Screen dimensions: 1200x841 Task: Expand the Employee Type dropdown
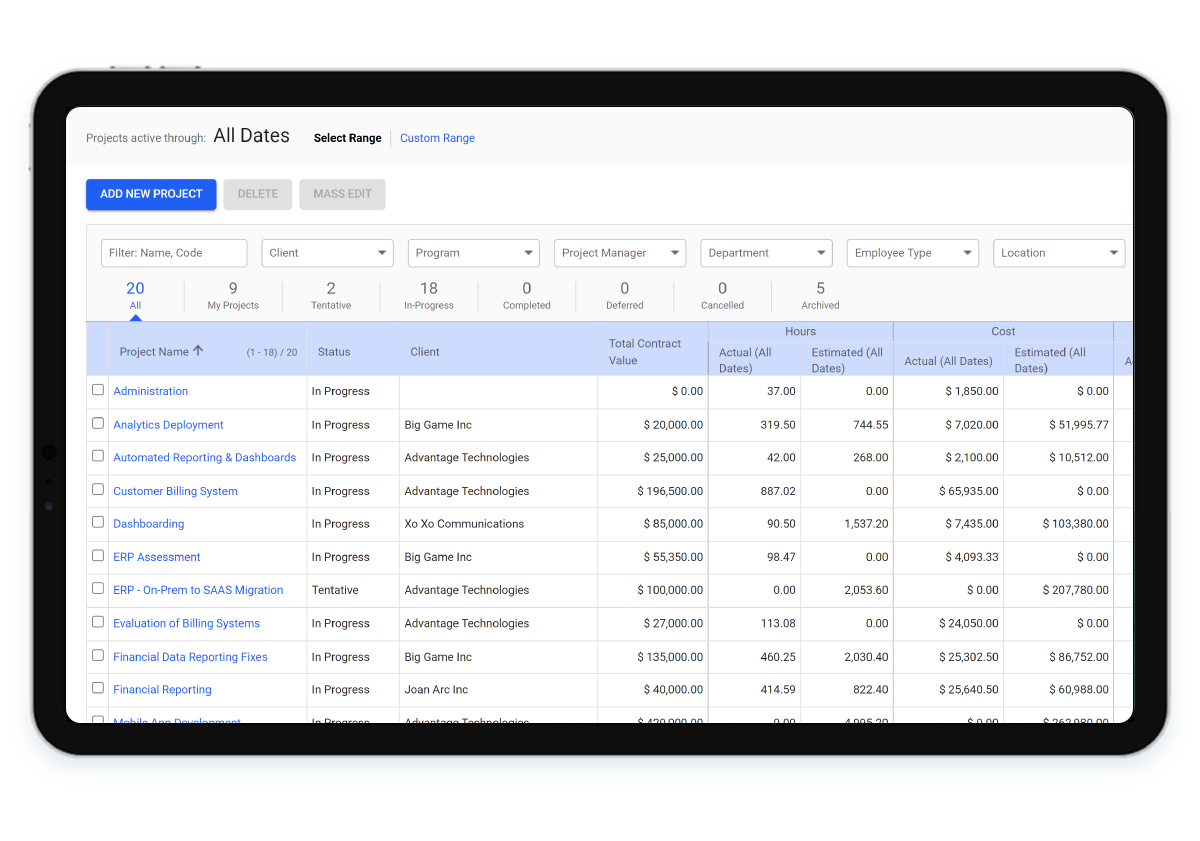point(913,253)
